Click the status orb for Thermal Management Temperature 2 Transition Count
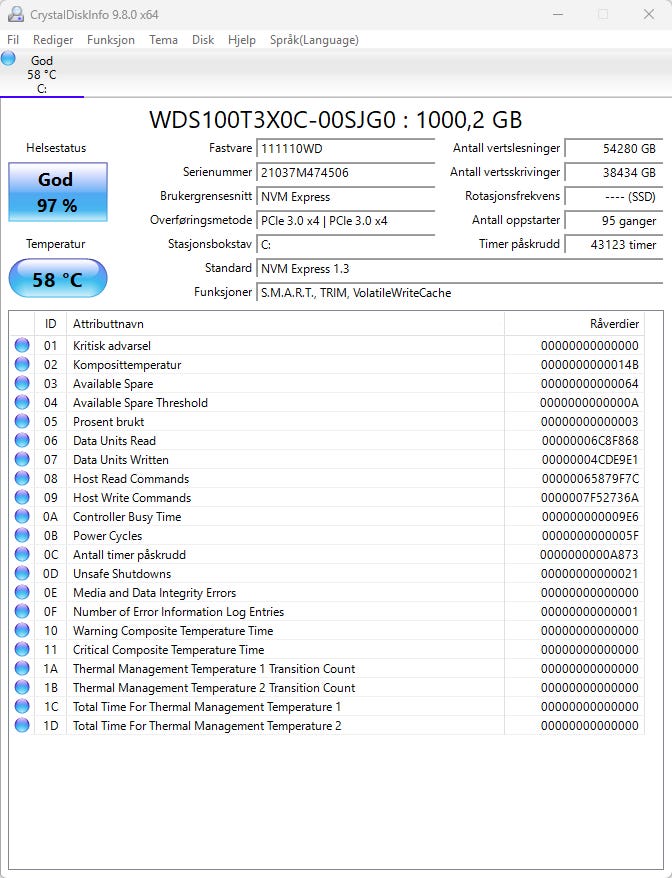672x878 pixels. pyautogui.click(x=22, y=688)
